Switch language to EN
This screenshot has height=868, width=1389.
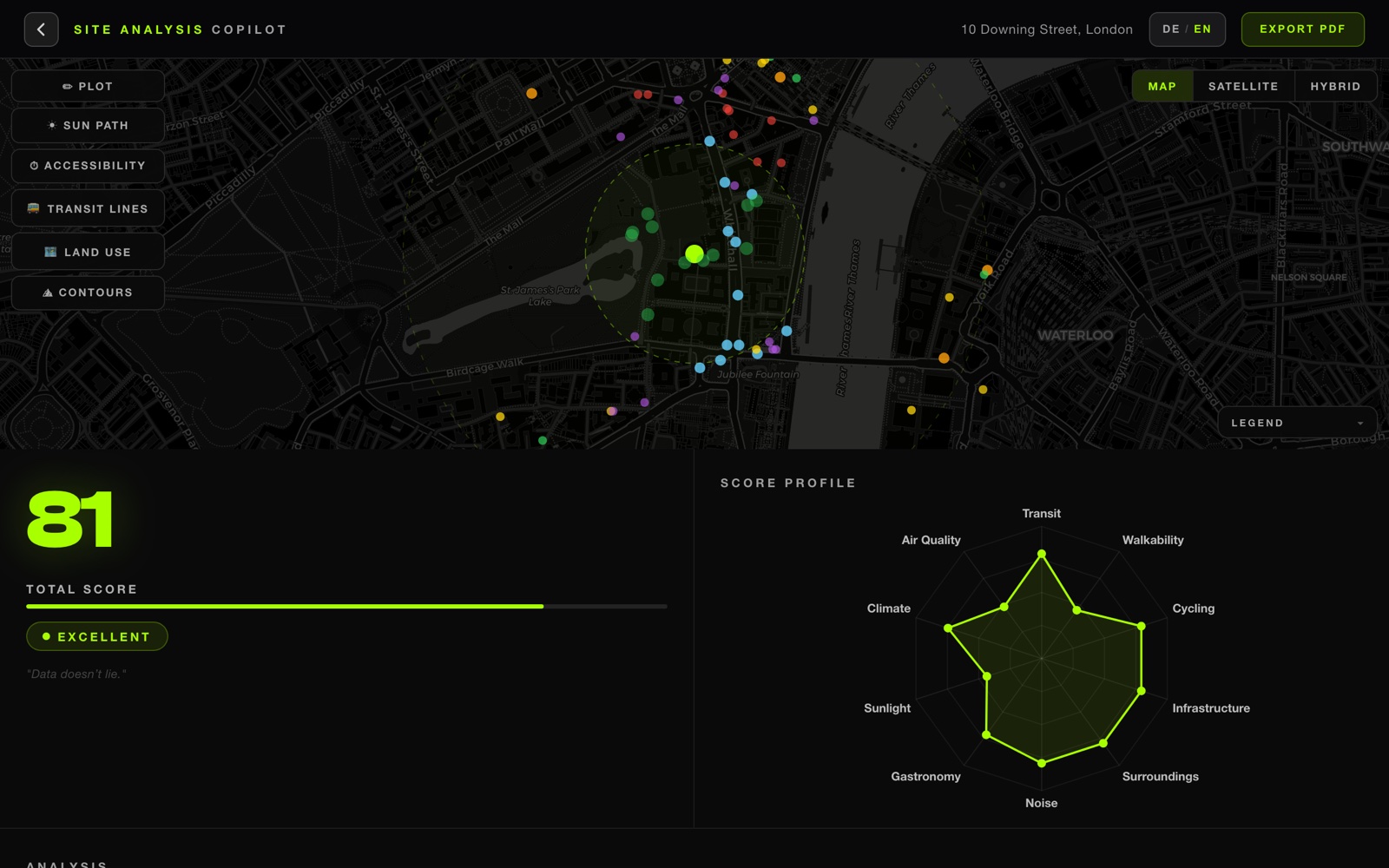1202,30
